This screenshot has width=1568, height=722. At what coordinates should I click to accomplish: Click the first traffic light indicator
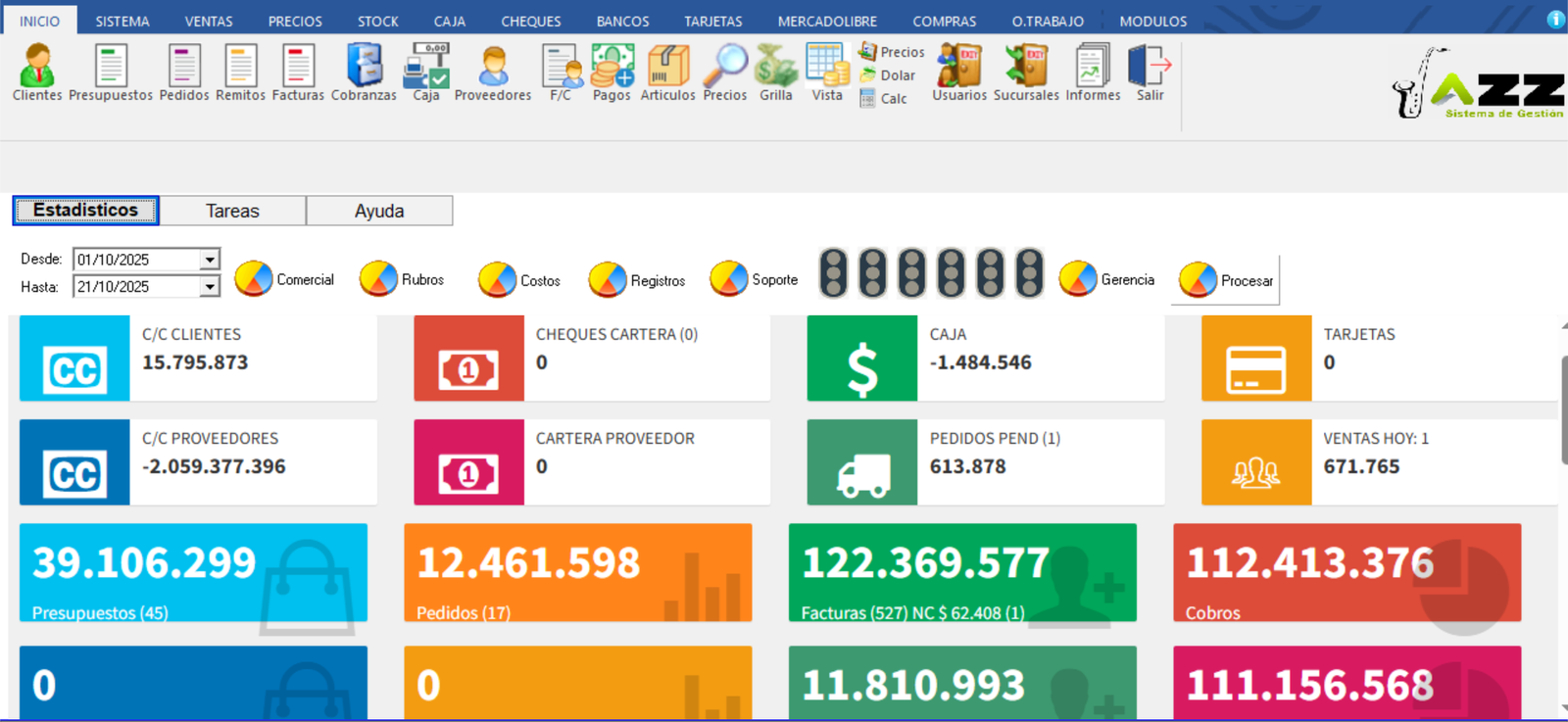833,273
